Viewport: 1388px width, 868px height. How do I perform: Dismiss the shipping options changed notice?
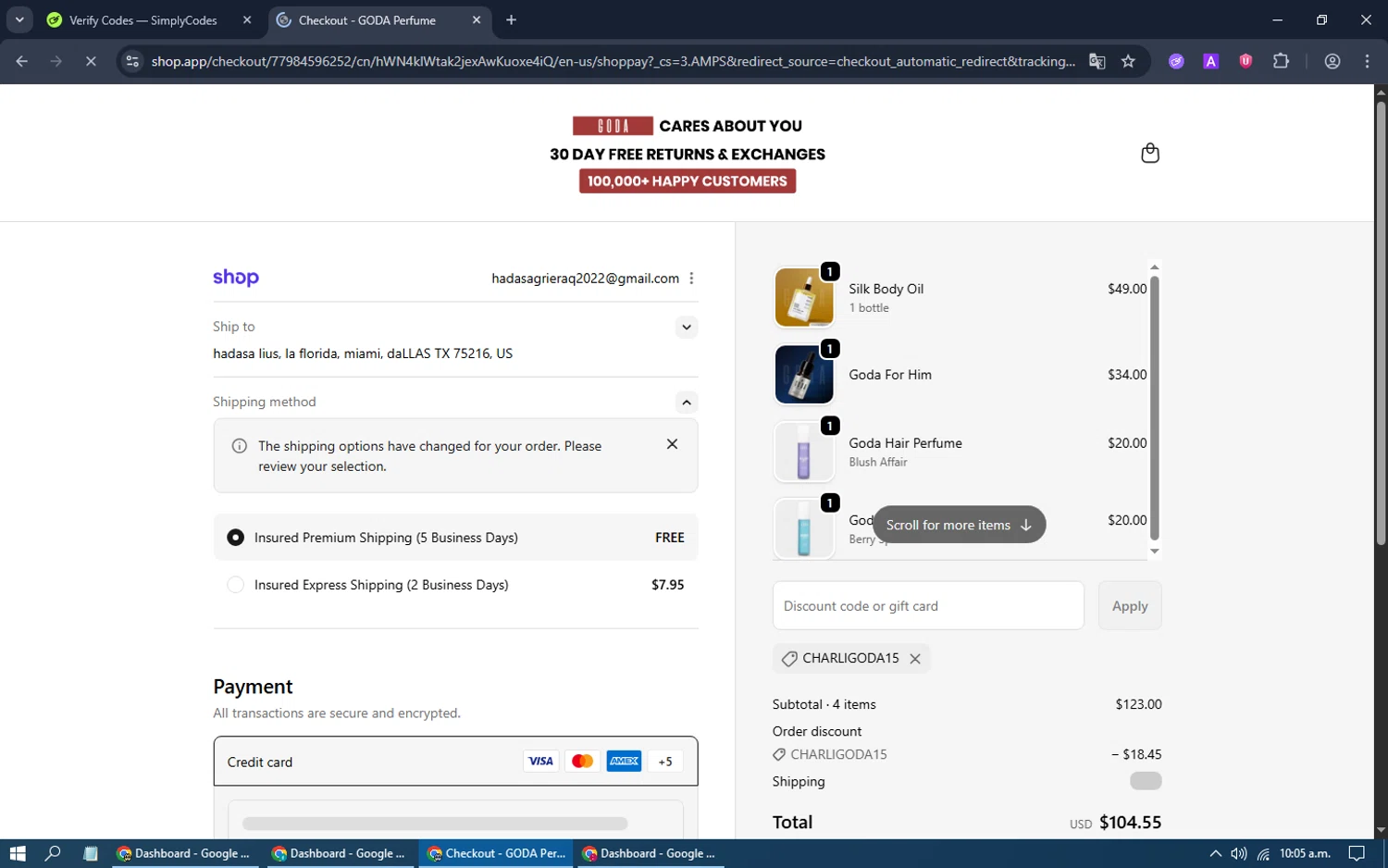pos(672,444)
